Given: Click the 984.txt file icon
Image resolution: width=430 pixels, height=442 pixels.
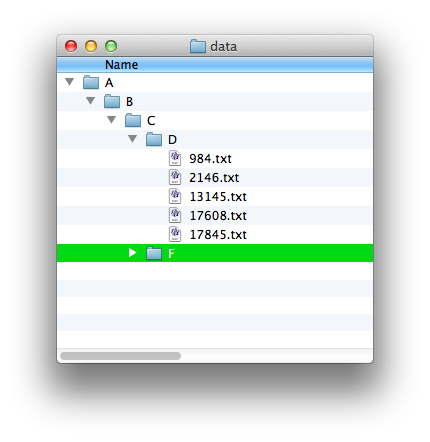Looking at the screenshot, I should tap(175, 158).
